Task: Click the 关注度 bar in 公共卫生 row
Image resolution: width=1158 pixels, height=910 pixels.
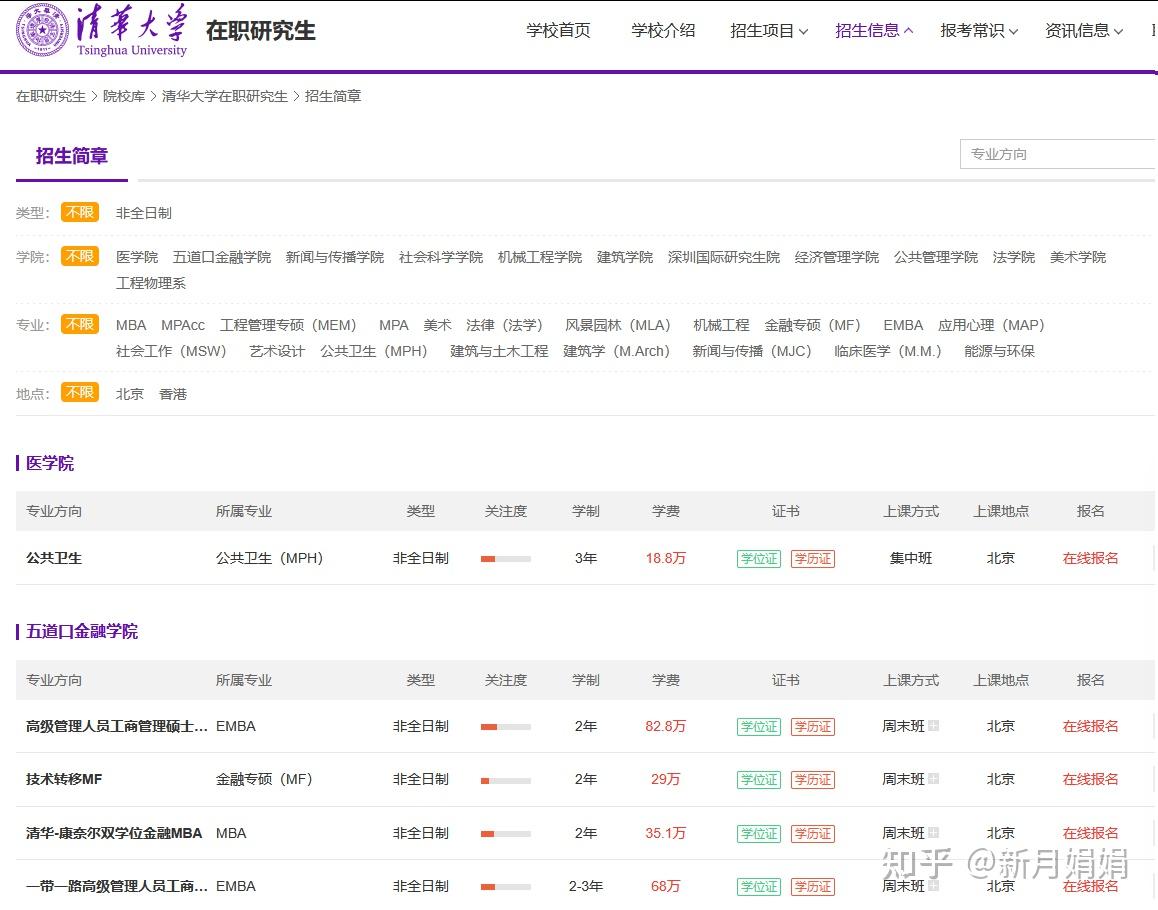Action: pyautogui.click(x=505, y=559)
